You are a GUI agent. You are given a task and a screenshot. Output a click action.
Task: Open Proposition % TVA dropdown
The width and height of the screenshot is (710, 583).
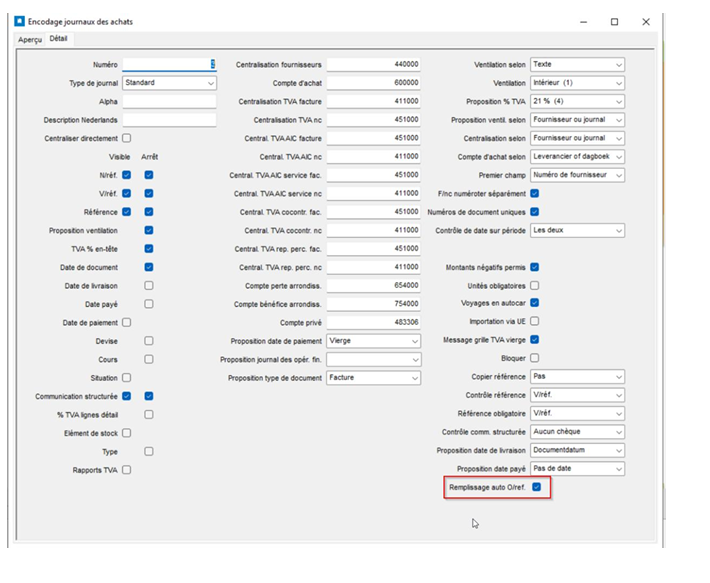tap(577, 101)
